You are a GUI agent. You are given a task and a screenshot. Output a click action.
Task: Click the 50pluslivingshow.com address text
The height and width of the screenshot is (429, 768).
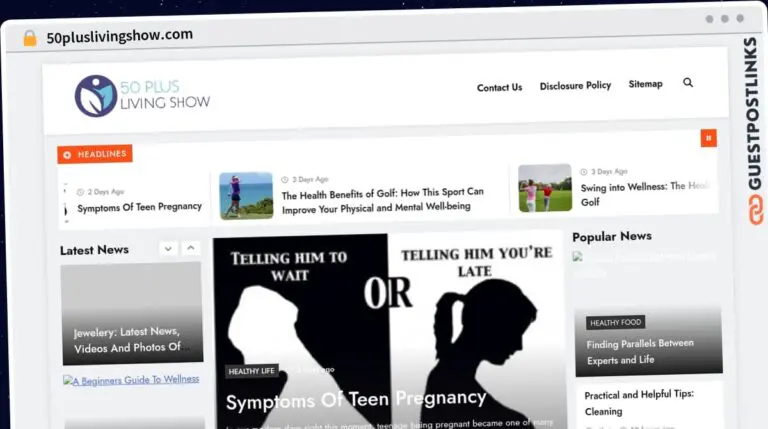pos(120,36)
